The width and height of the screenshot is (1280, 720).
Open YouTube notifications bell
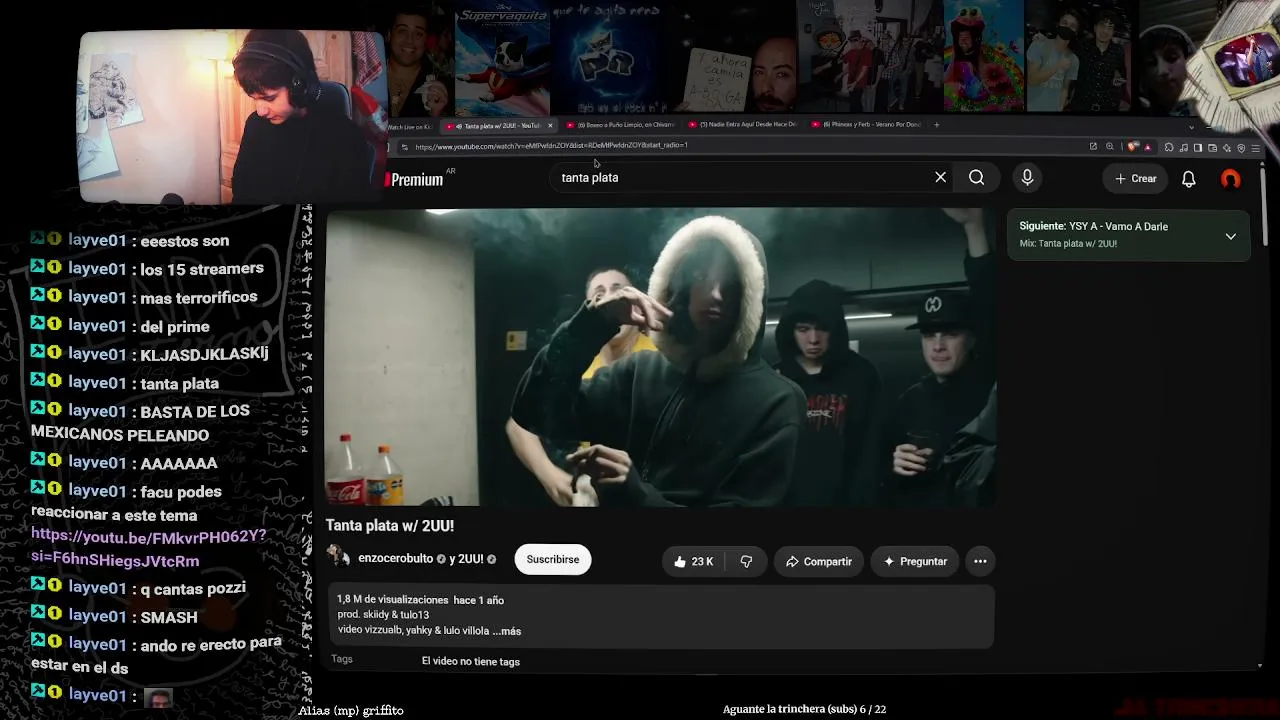(1189, 179)
